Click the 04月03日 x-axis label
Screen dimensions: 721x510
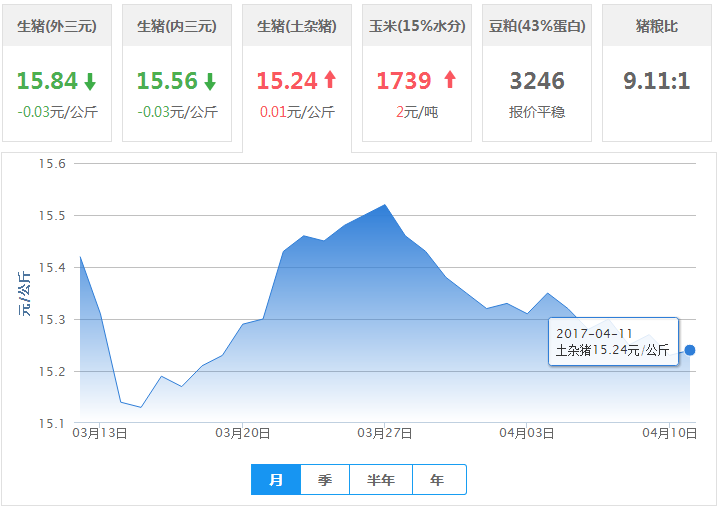pos(527,432)
